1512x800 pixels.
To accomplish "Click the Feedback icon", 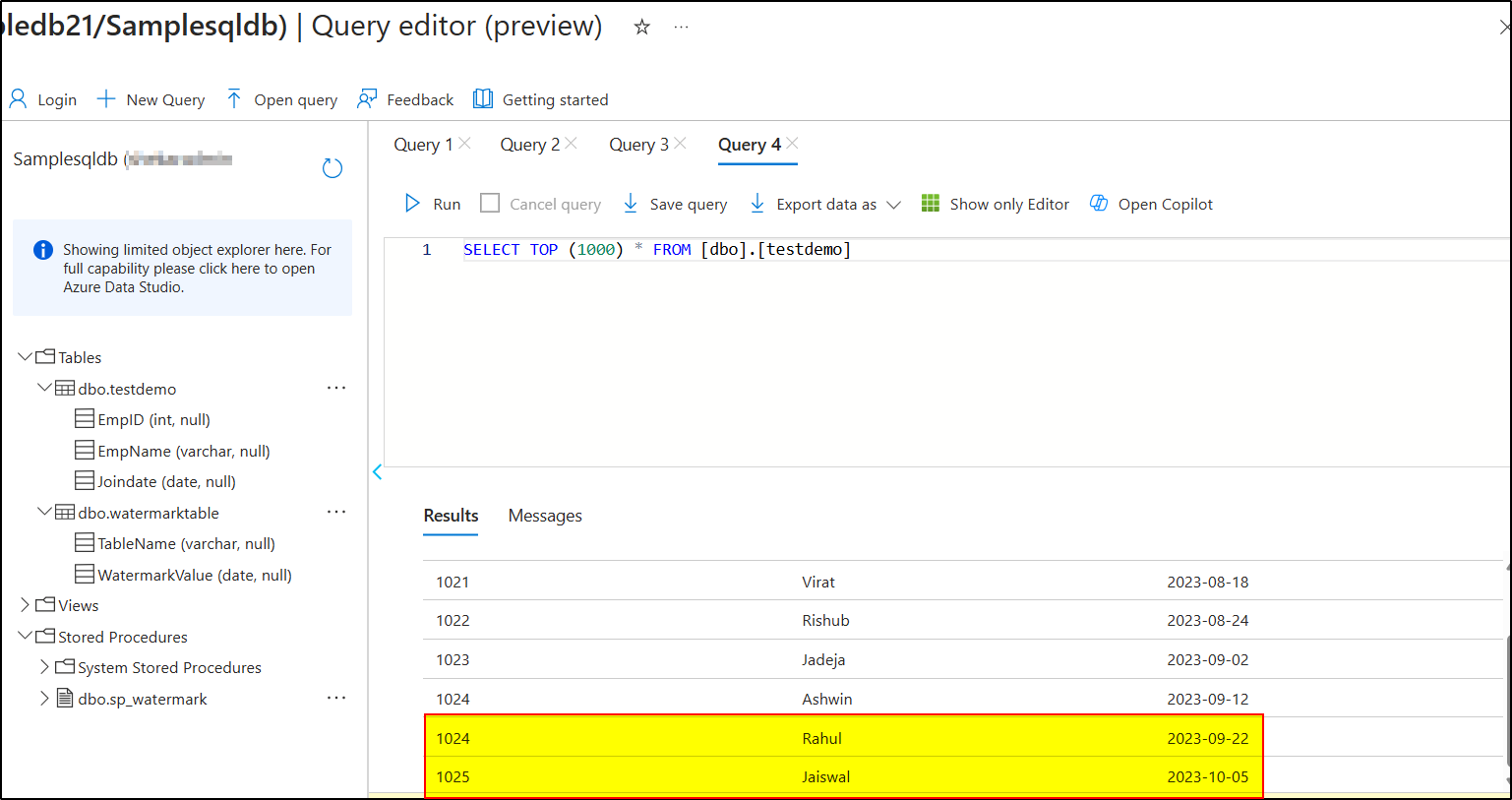I will click(x=367, y=98).
